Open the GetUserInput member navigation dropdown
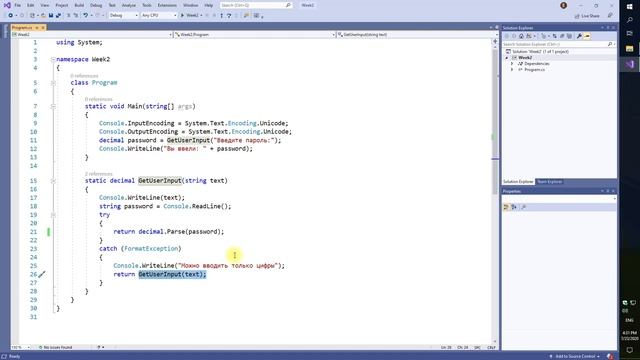The width and height of the screenshot is (640, 360). (x=417, y=35)
